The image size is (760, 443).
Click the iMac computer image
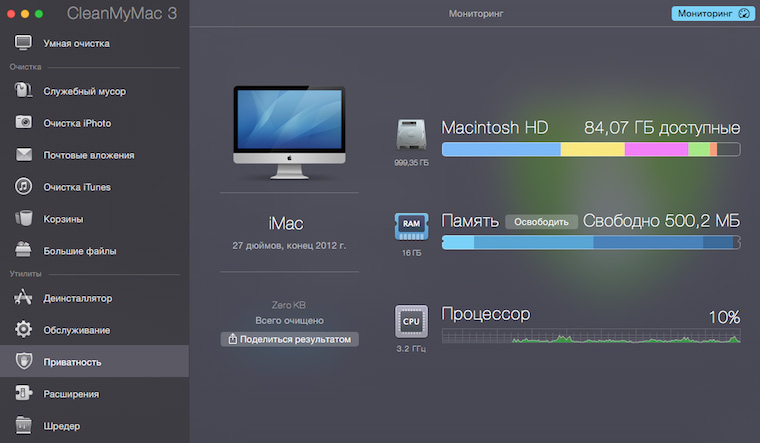289,132
